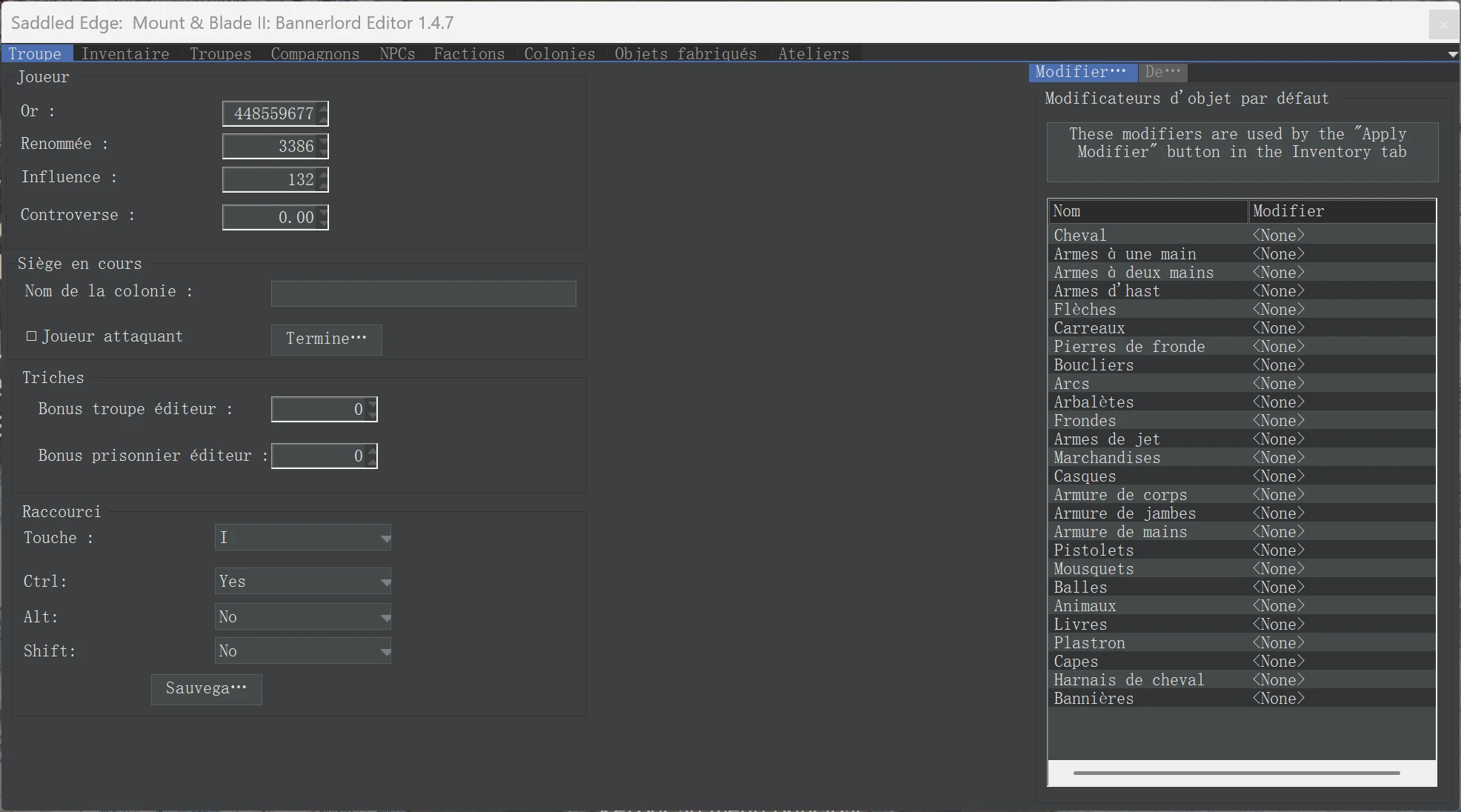Click the Modifier column header

[1342, 211]
